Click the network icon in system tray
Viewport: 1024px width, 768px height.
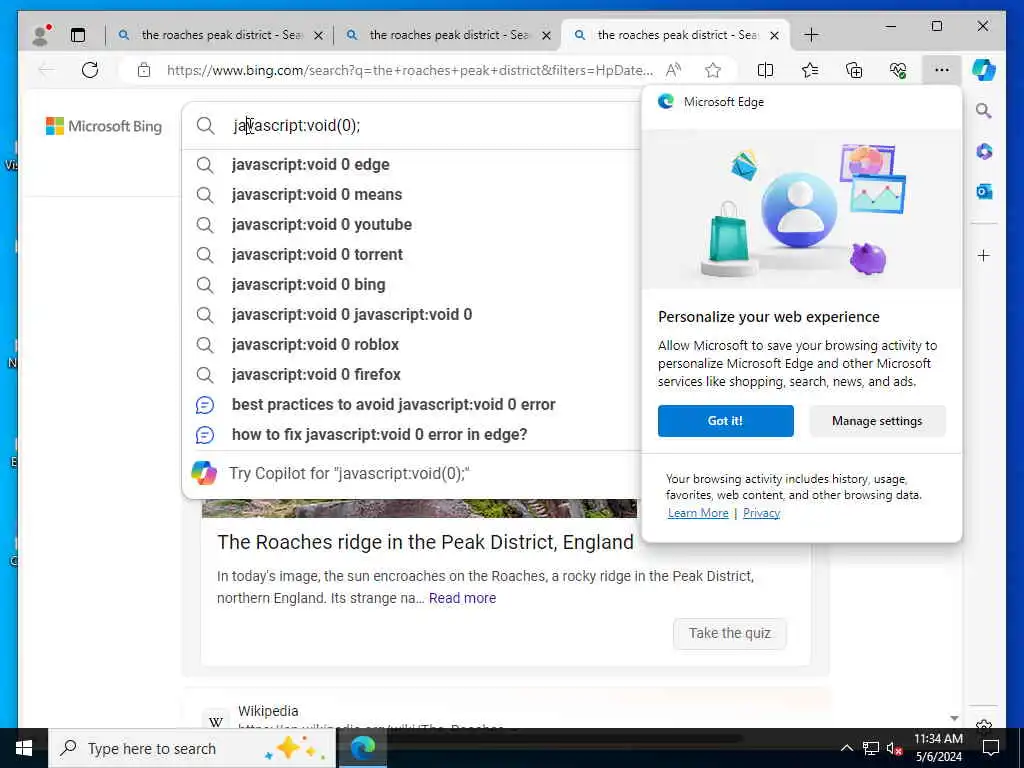coord(870,748)
